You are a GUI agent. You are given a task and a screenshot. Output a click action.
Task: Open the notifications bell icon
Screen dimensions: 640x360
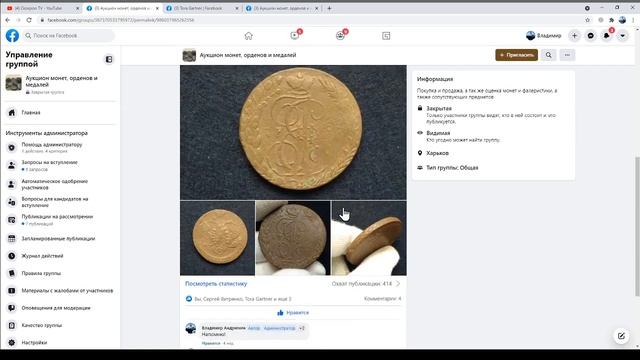(x=607, y=36)
